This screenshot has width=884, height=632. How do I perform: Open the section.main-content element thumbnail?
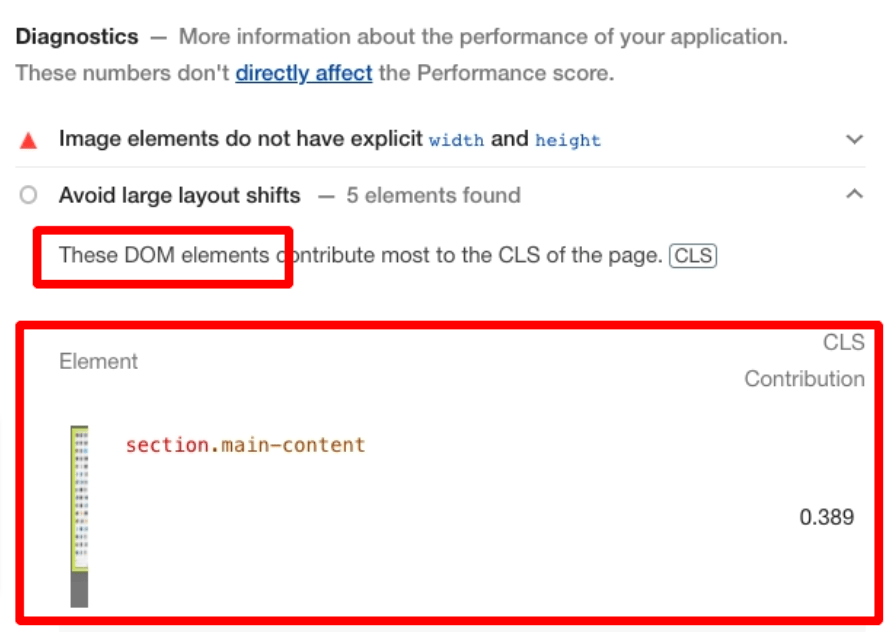(x=79, y=516)
